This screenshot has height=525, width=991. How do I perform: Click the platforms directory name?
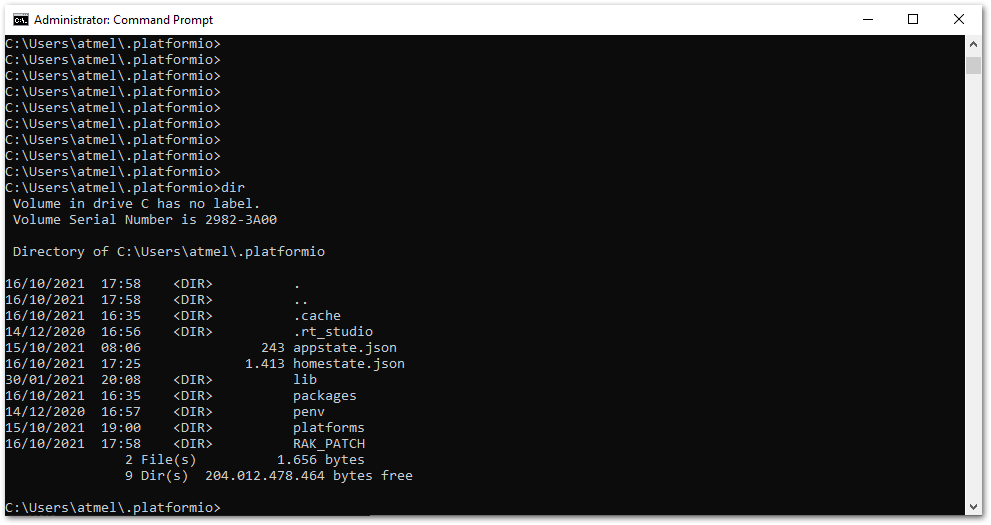pos(329,428)
